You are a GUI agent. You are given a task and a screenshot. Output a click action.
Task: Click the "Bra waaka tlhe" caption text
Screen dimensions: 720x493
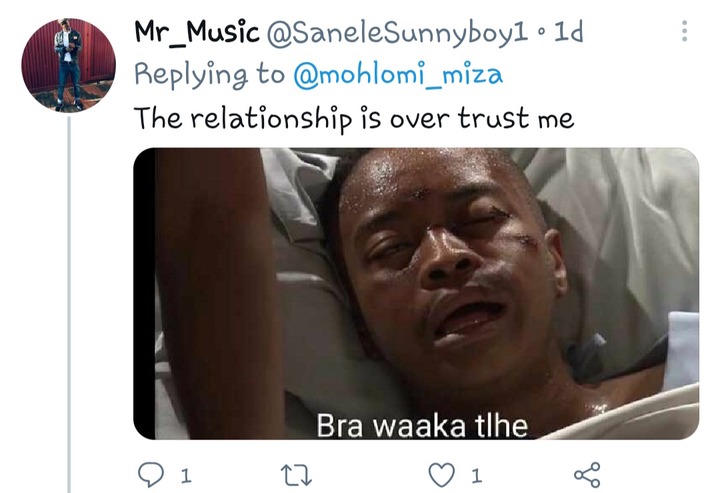422,426
